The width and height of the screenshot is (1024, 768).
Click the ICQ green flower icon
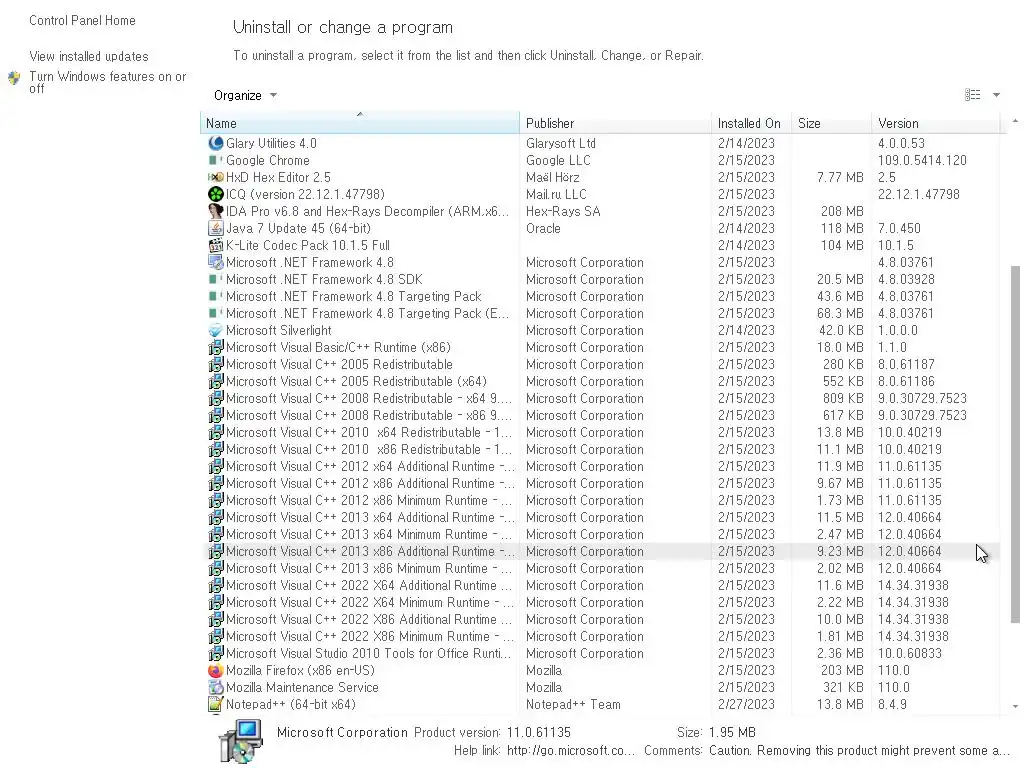tap(216, 194)
